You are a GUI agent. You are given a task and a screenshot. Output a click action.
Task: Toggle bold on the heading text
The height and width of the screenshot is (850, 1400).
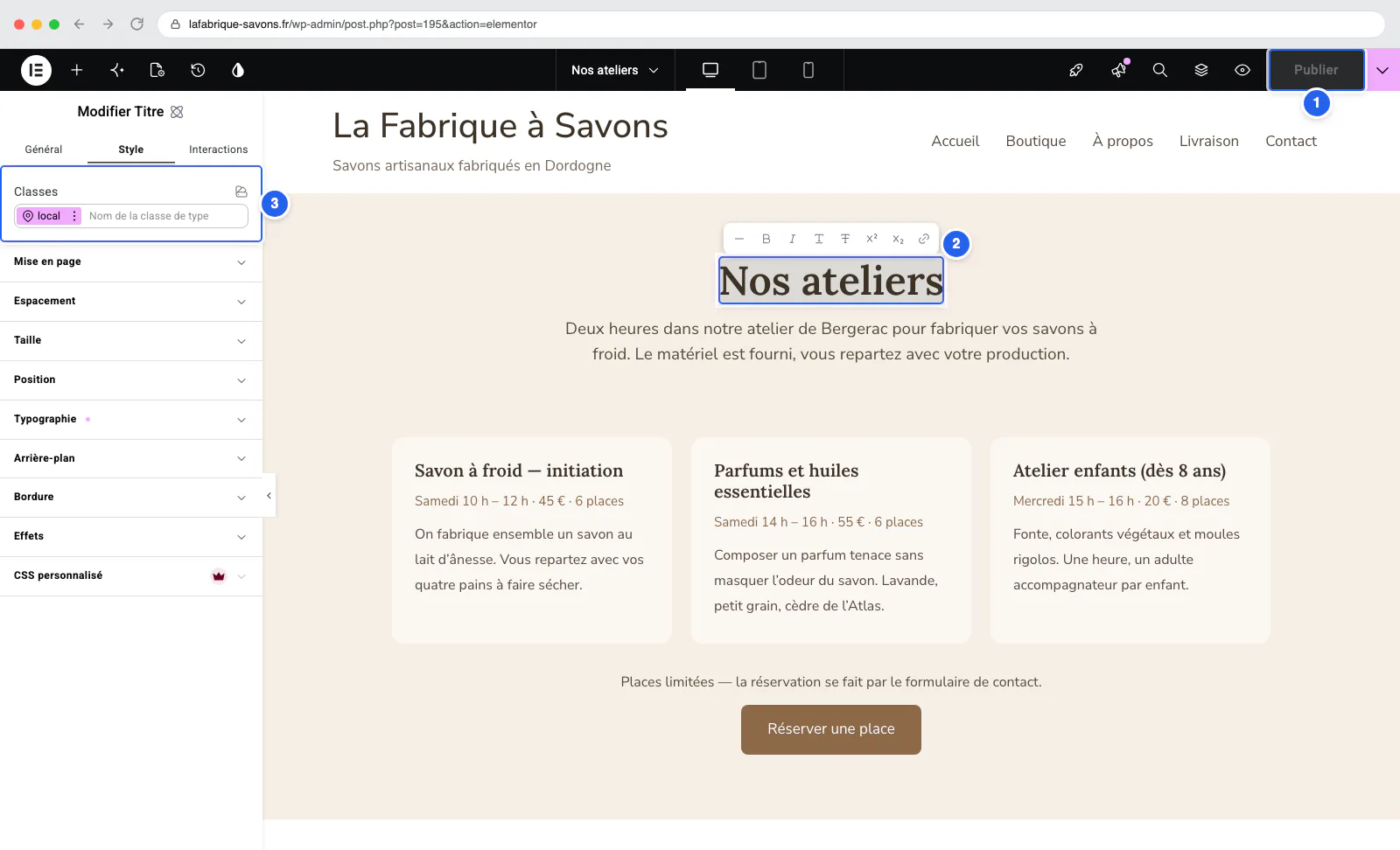click(766, 239)
